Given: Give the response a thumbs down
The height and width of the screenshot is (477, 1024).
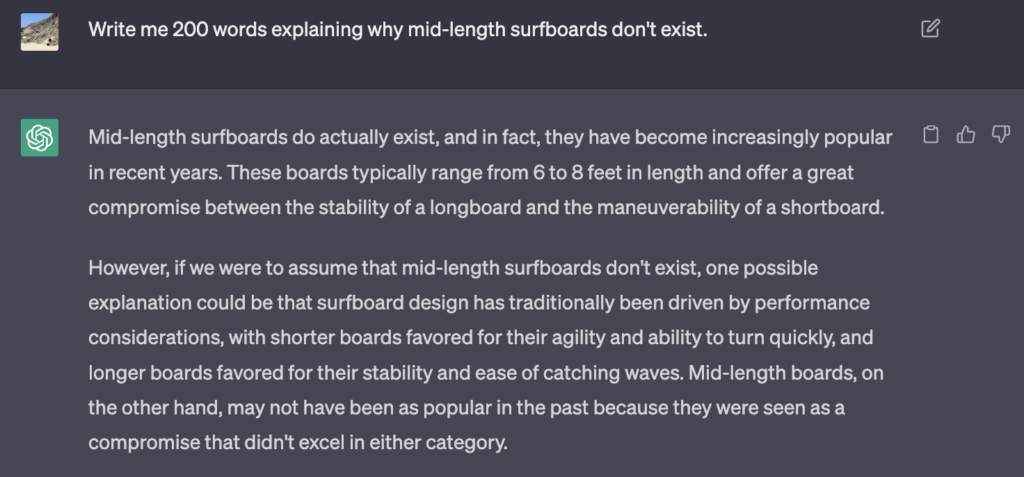Looking at the screenshot, I should tap(1000, 135).
